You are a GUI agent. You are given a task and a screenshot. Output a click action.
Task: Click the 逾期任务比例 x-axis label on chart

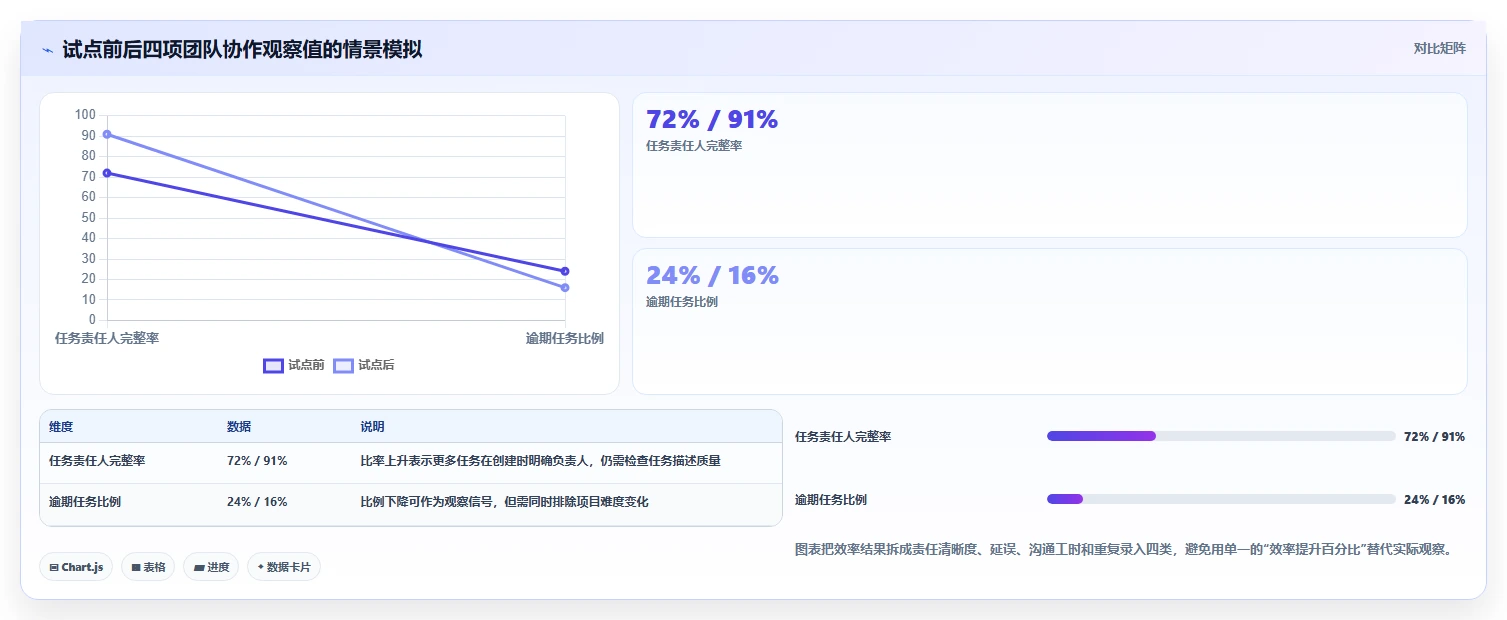click(x=564, y=338)
